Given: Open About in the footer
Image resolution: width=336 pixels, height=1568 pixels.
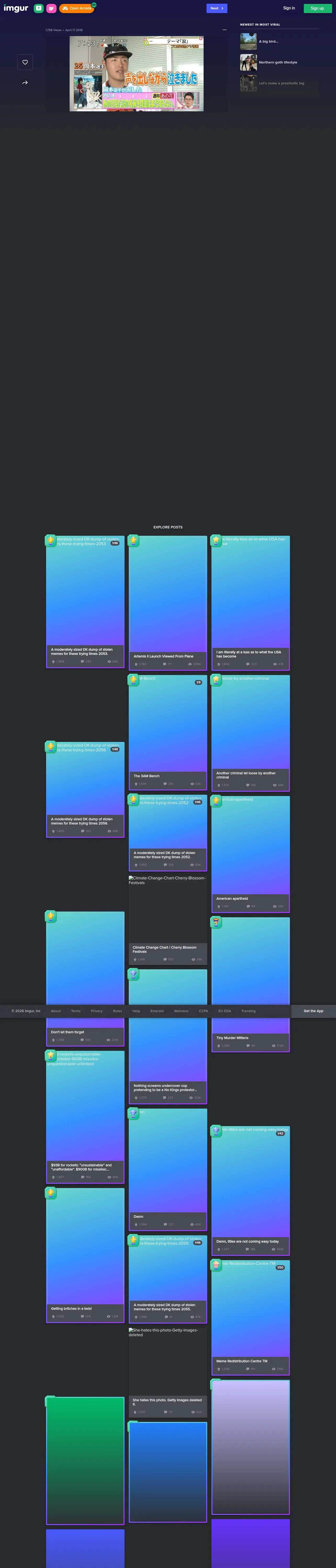Looking at the screenshot, I should click(55, 1011).
